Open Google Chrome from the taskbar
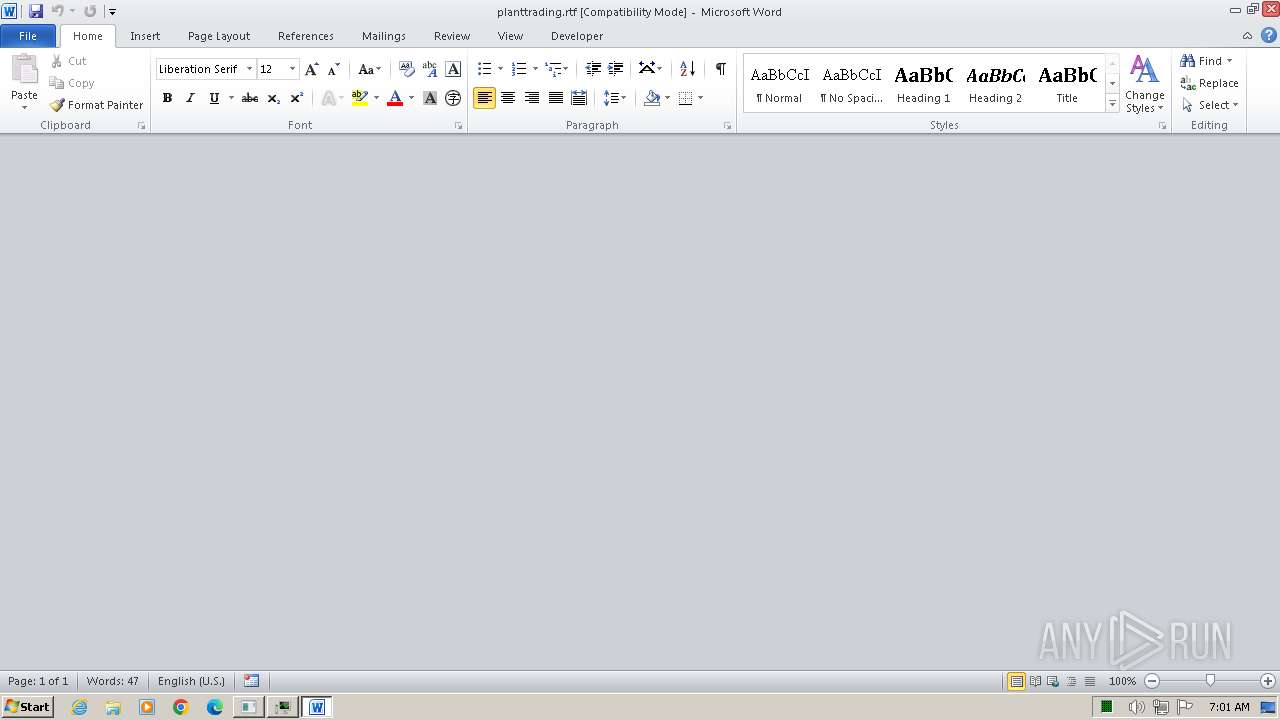This screenshot has height=720, width=1280. click(x=181, y=707)
